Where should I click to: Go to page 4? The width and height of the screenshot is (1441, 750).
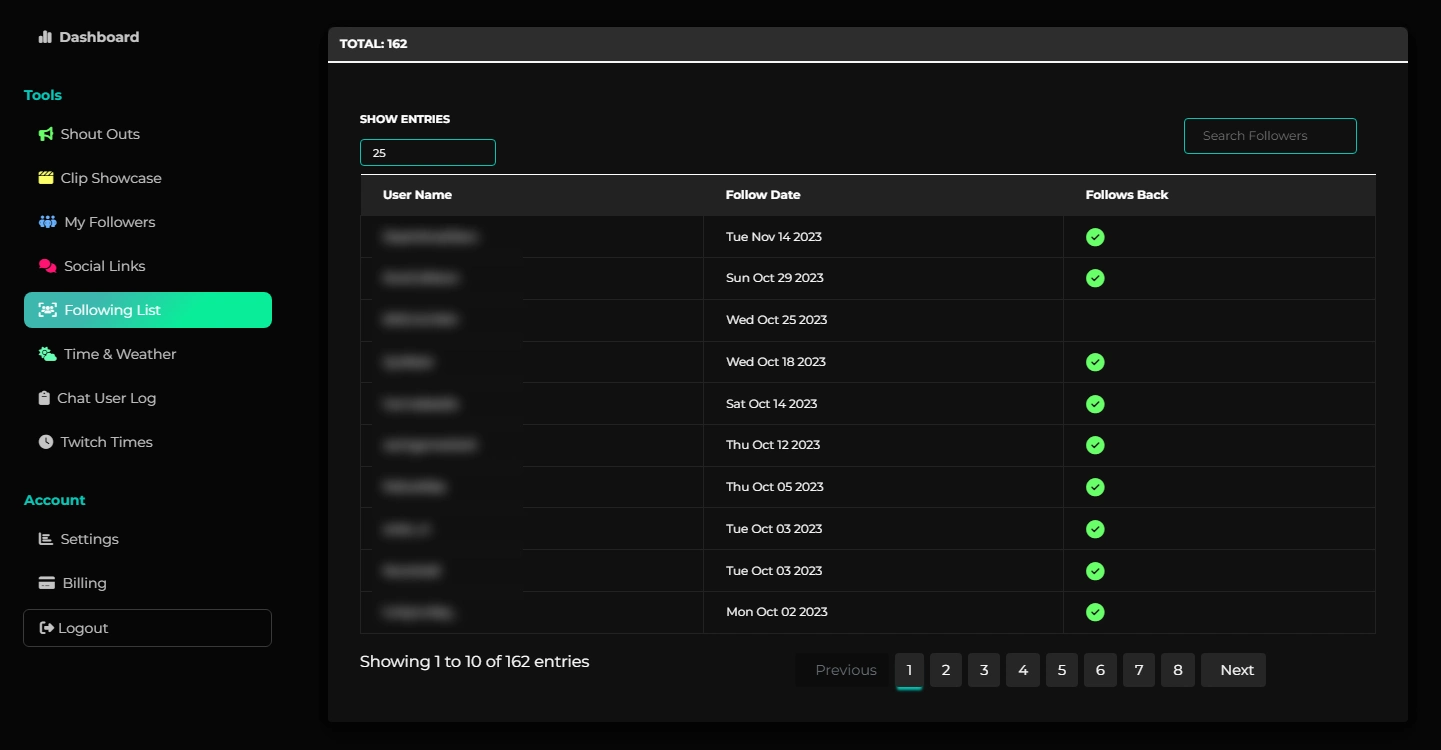pos(1023,670)
